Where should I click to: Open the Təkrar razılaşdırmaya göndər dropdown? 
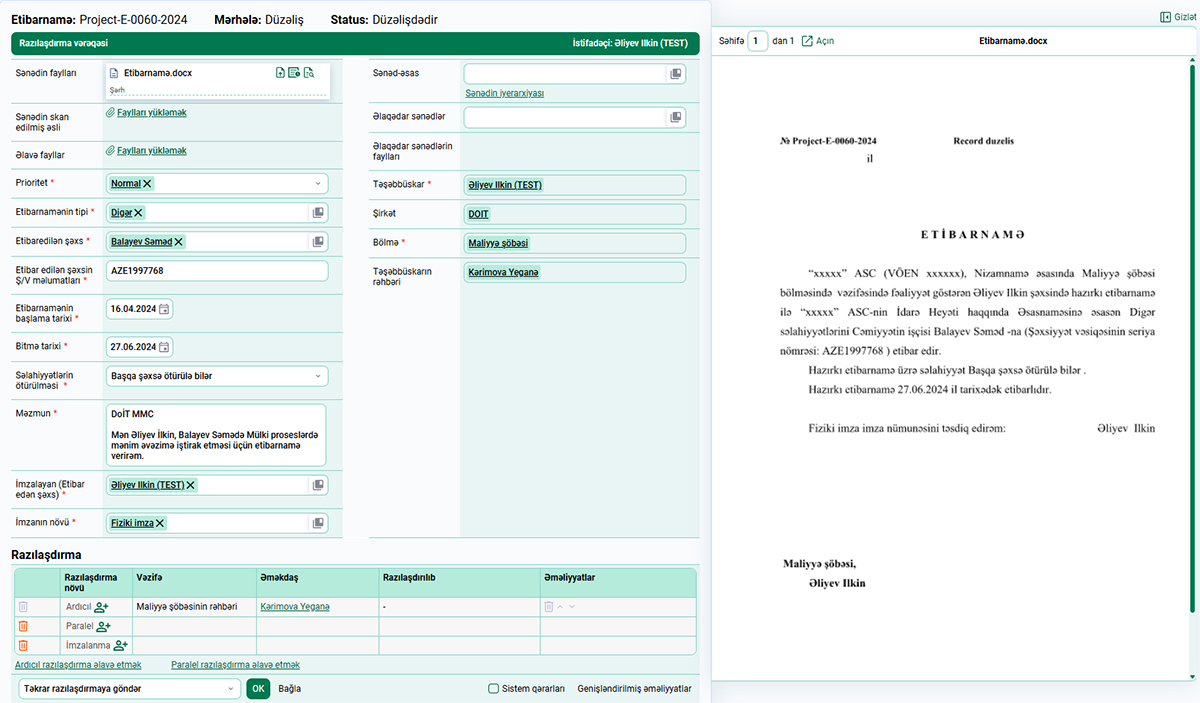coord(130,688)
